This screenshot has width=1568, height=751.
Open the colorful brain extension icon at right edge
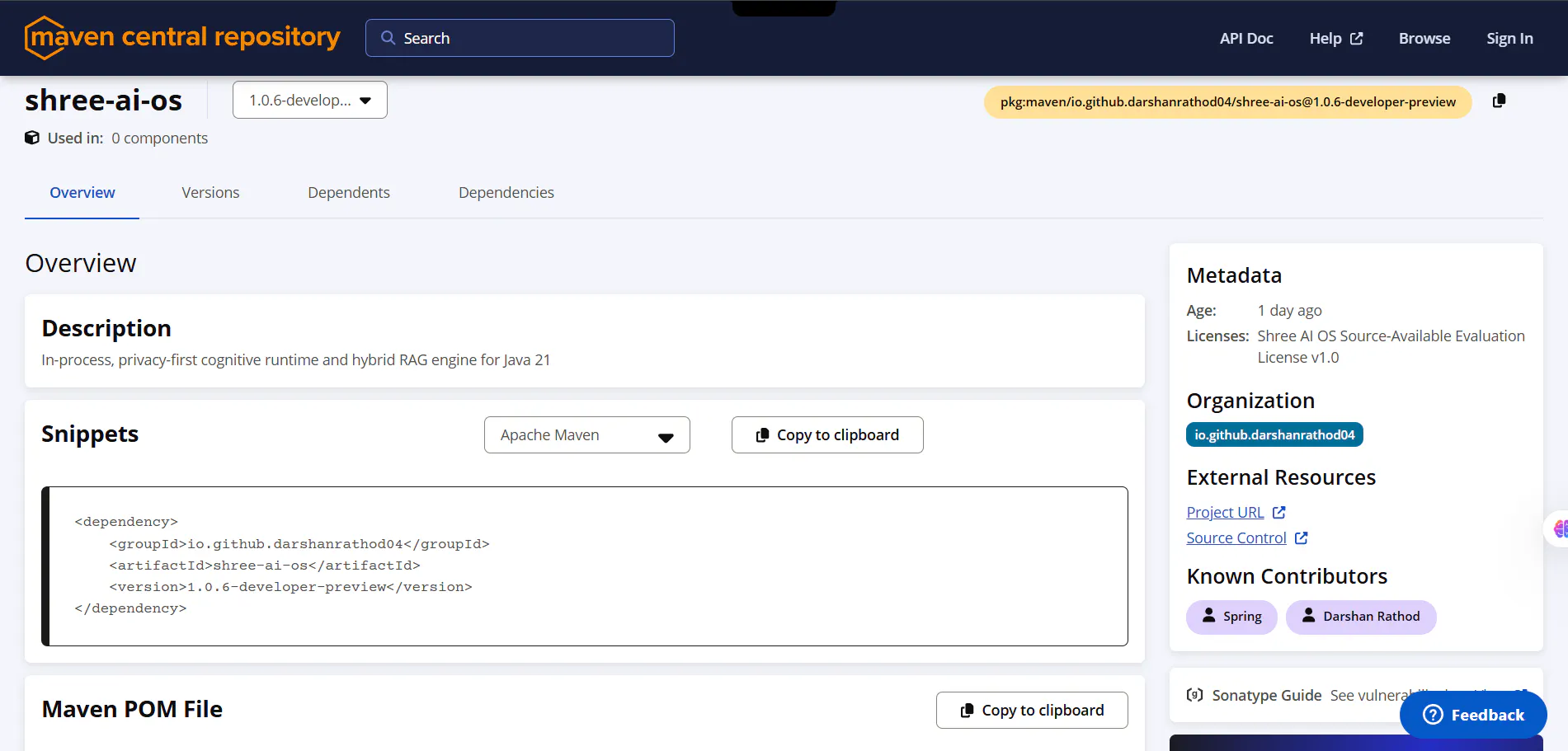pyautogui.click(x=1560, y=528)
